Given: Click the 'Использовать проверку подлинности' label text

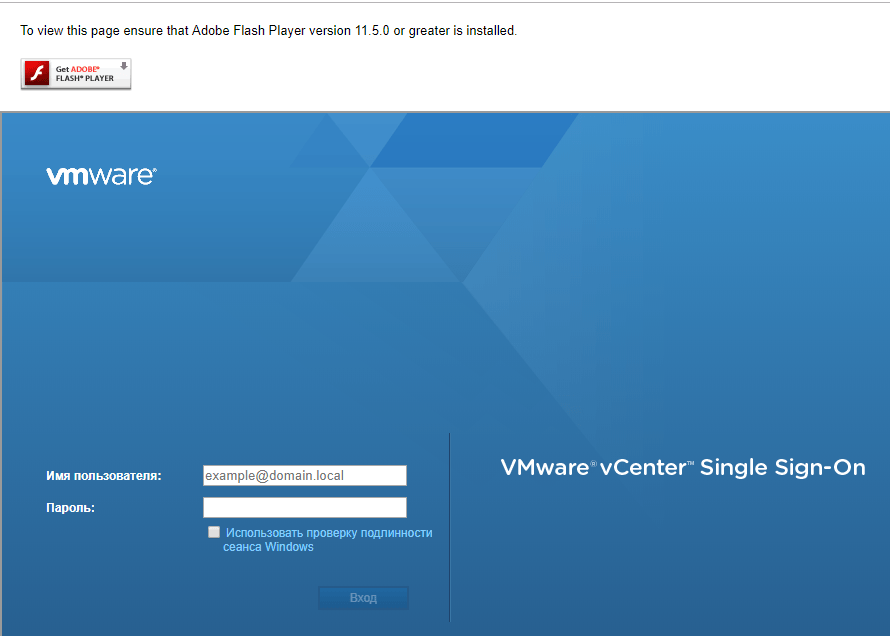Looking at the screenshot, I should coord(329,533).
